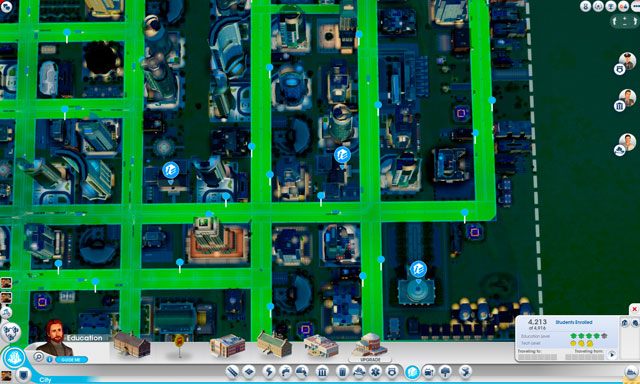The image size is (640, 384).
Task: Select the Power lightning bolt icon
Action: click(x=269, y=372)
